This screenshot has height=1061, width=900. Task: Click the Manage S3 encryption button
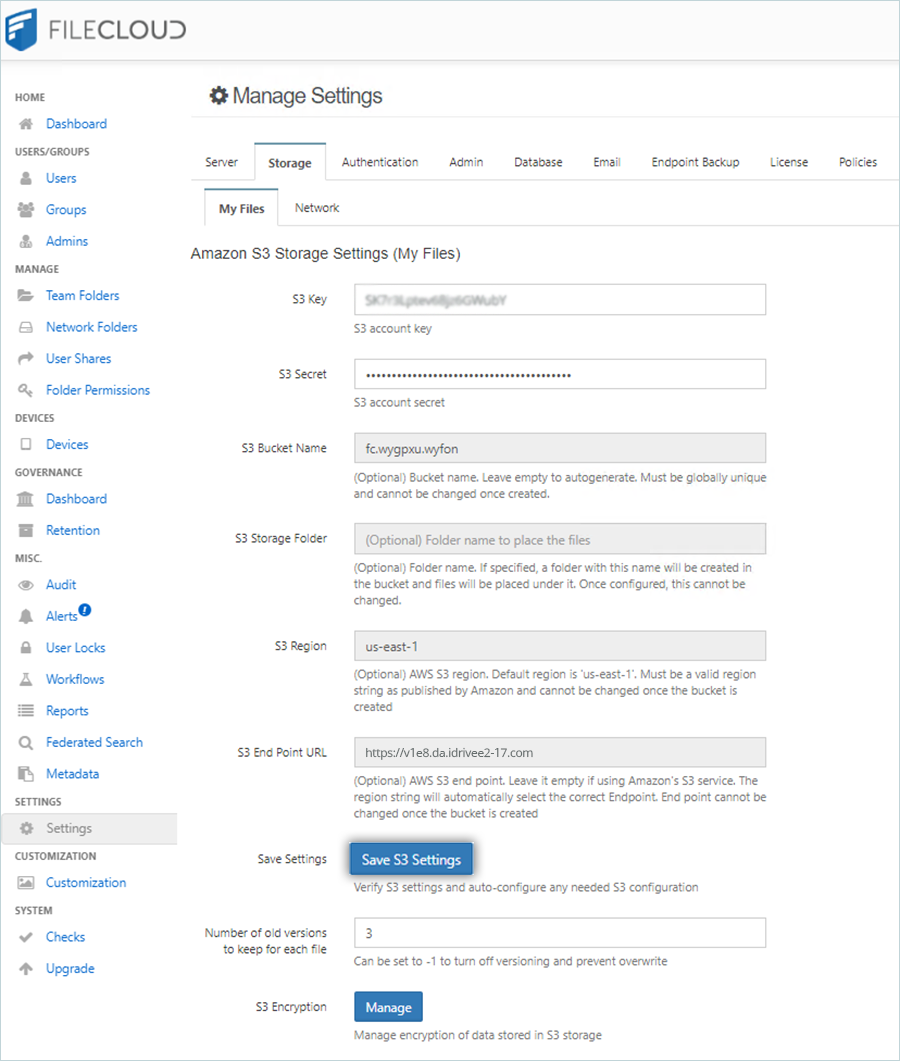coord(388,1007)
